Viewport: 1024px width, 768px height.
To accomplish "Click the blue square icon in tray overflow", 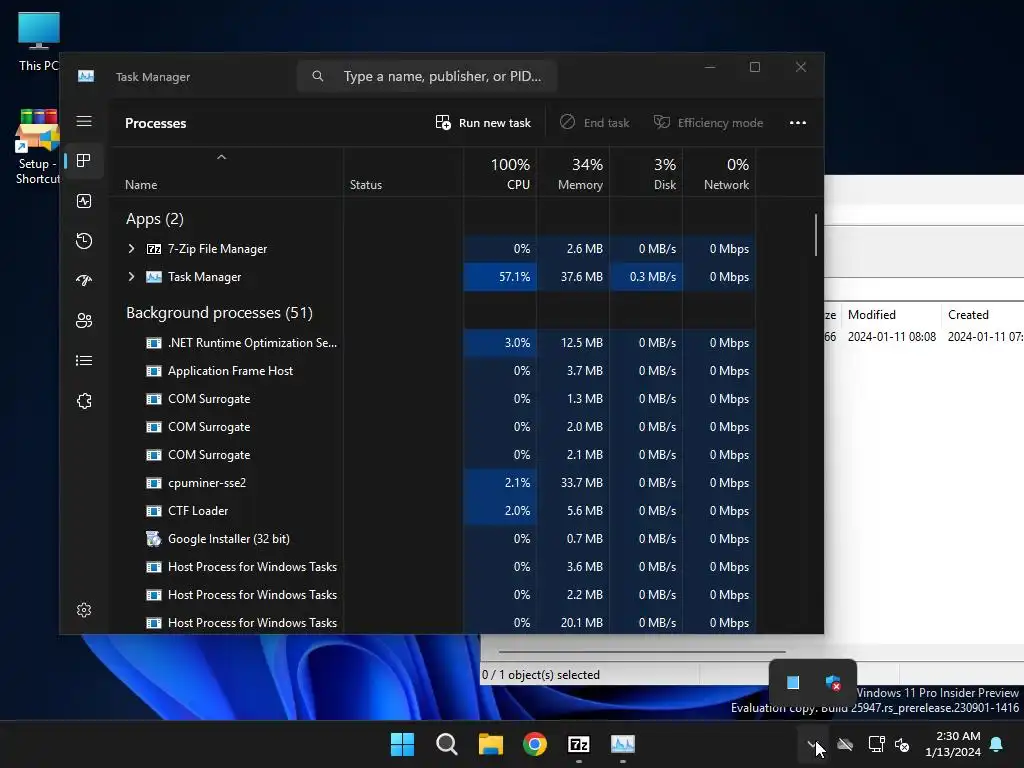I will tap(793, 683).
